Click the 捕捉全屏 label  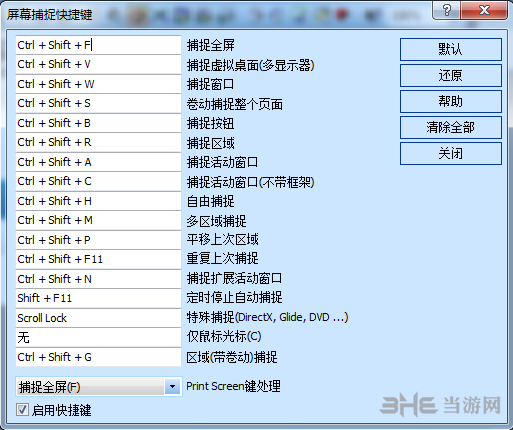tap(211, 45)
